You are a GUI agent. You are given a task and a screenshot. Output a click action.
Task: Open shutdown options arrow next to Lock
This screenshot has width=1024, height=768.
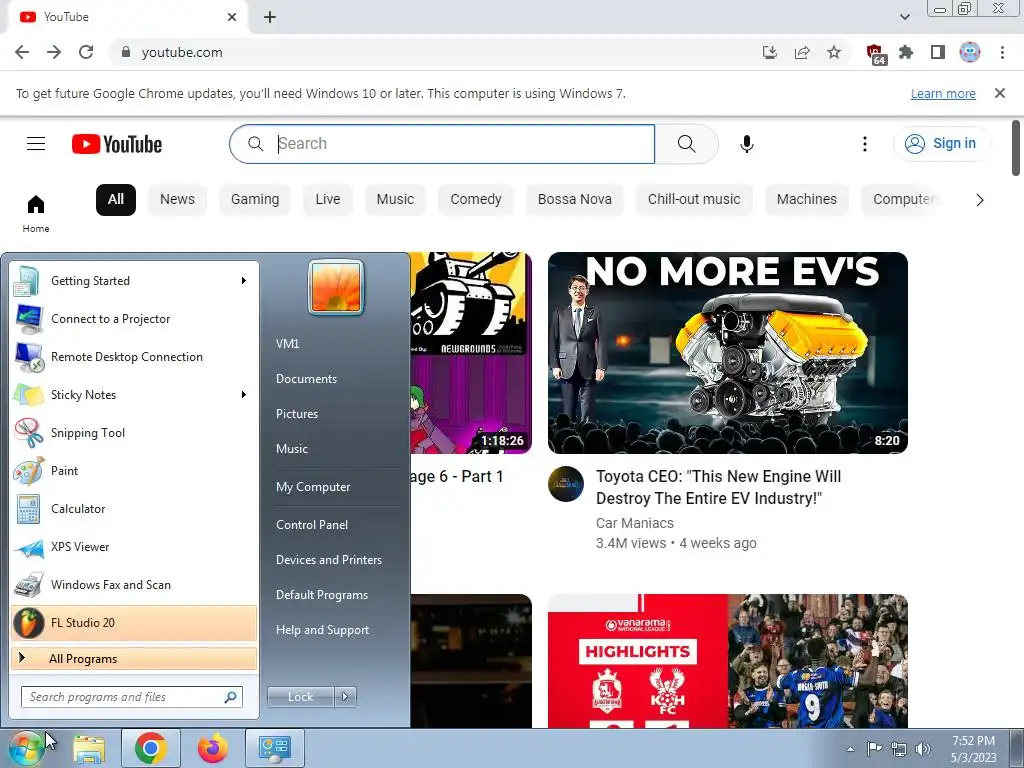tap(345, 697)
